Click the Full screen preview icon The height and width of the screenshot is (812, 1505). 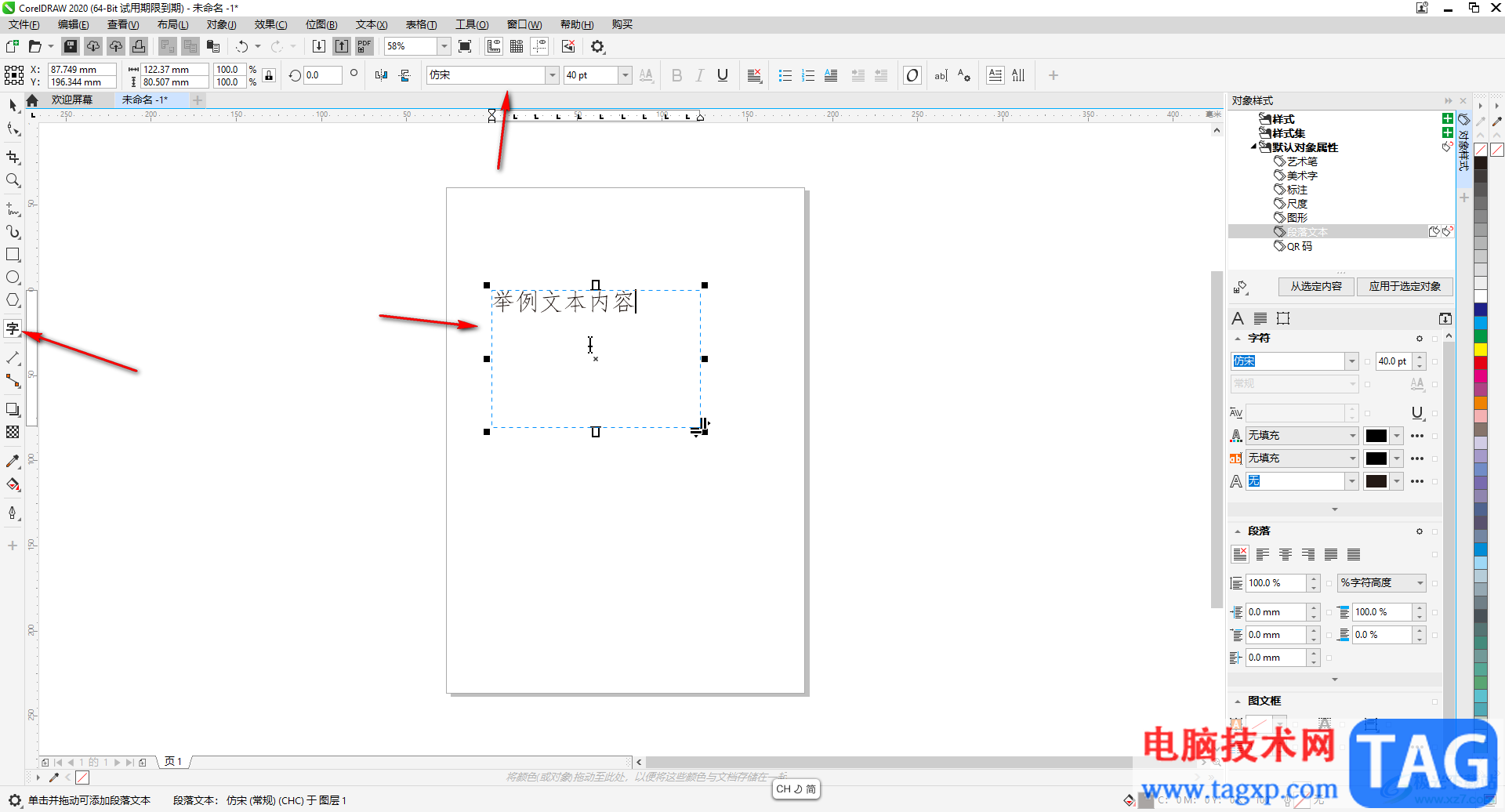(x=465, y=46)
